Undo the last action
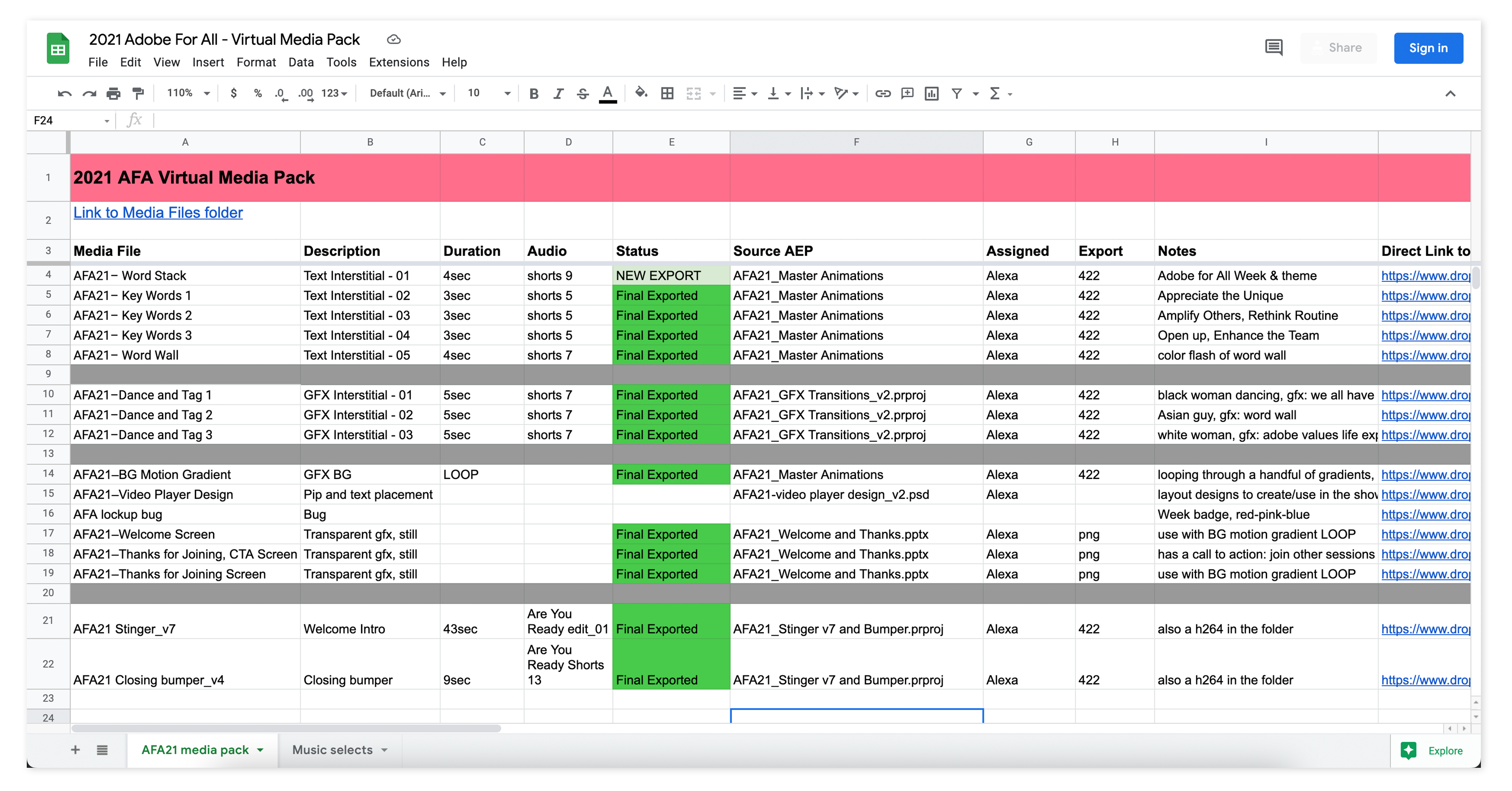Viewport: 1512px width, 791px height. pos(65,93)
